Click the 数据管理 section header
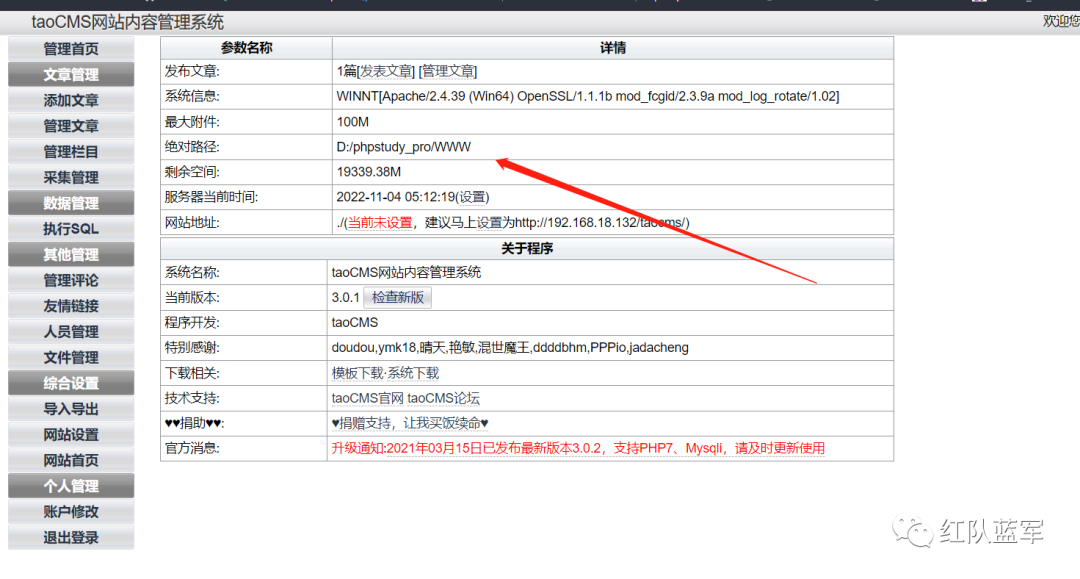 (x=71, y=203)
